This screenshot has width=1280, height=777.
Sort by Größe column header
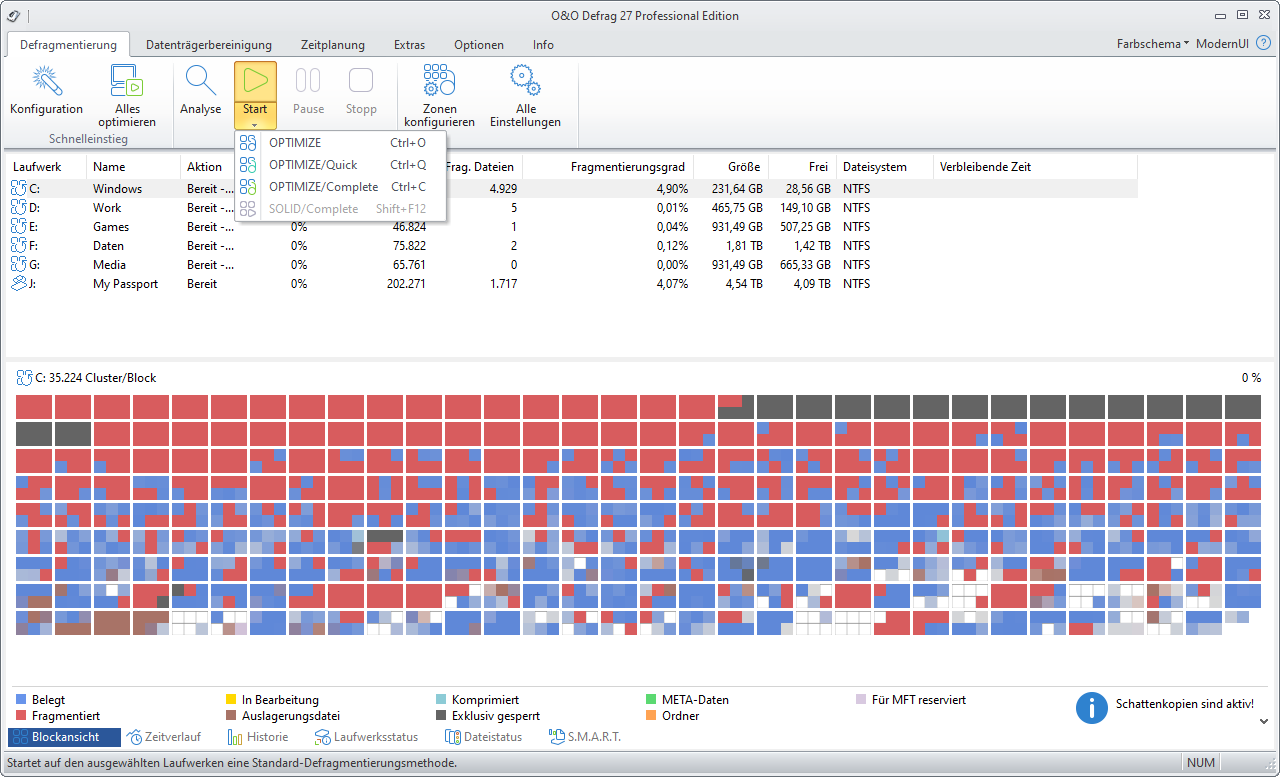pyautogui.click(x=730, y=167)
